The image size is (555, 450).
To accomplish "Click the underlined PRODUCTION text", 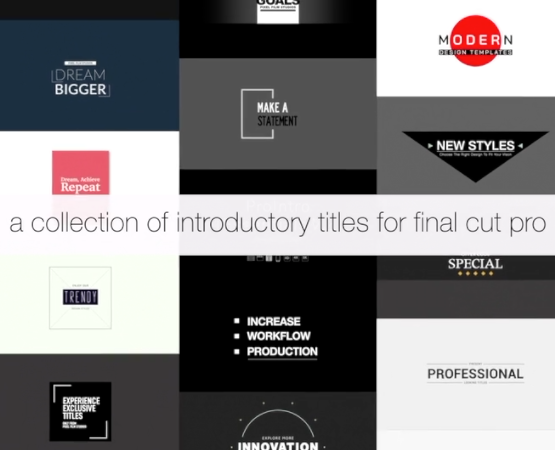I will (x=282, y=352).
